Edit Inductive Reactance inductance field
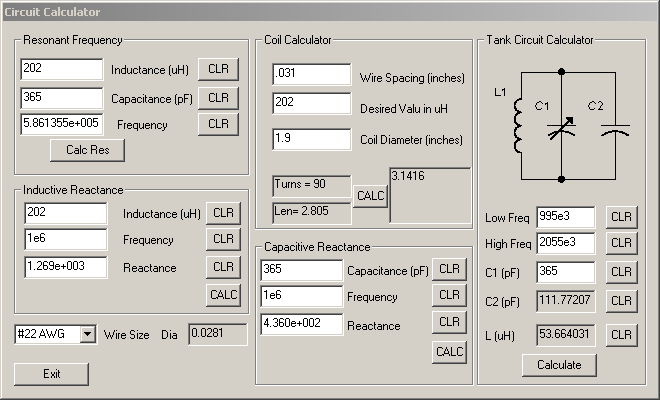660x400 pixels. pos(66,213)
